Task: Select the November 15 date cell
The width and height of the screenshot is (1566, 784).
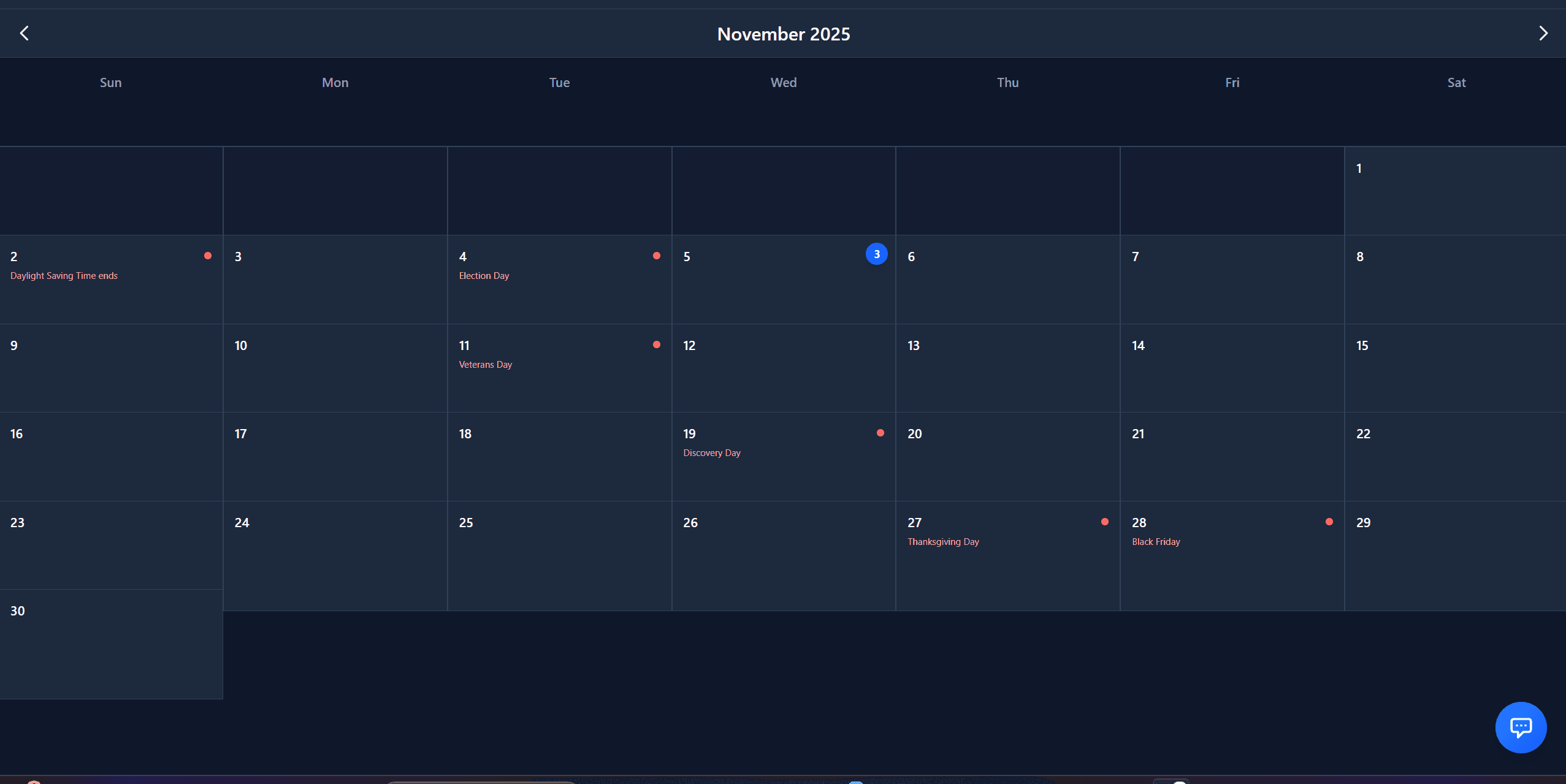Action: (1454, 368)
